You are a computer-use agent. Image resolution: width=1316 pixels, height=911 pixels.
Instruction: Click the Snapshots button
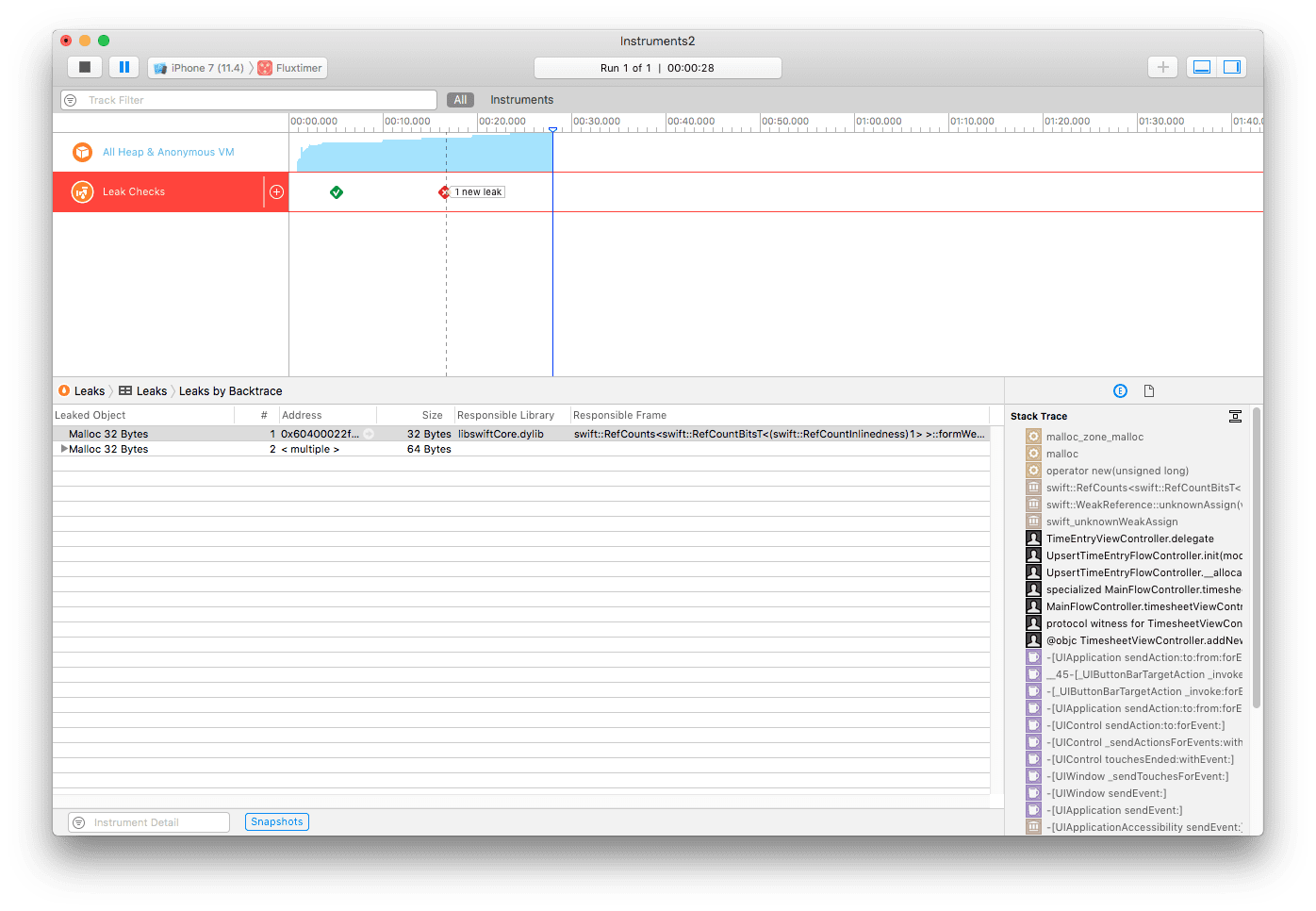click(276, 821)
